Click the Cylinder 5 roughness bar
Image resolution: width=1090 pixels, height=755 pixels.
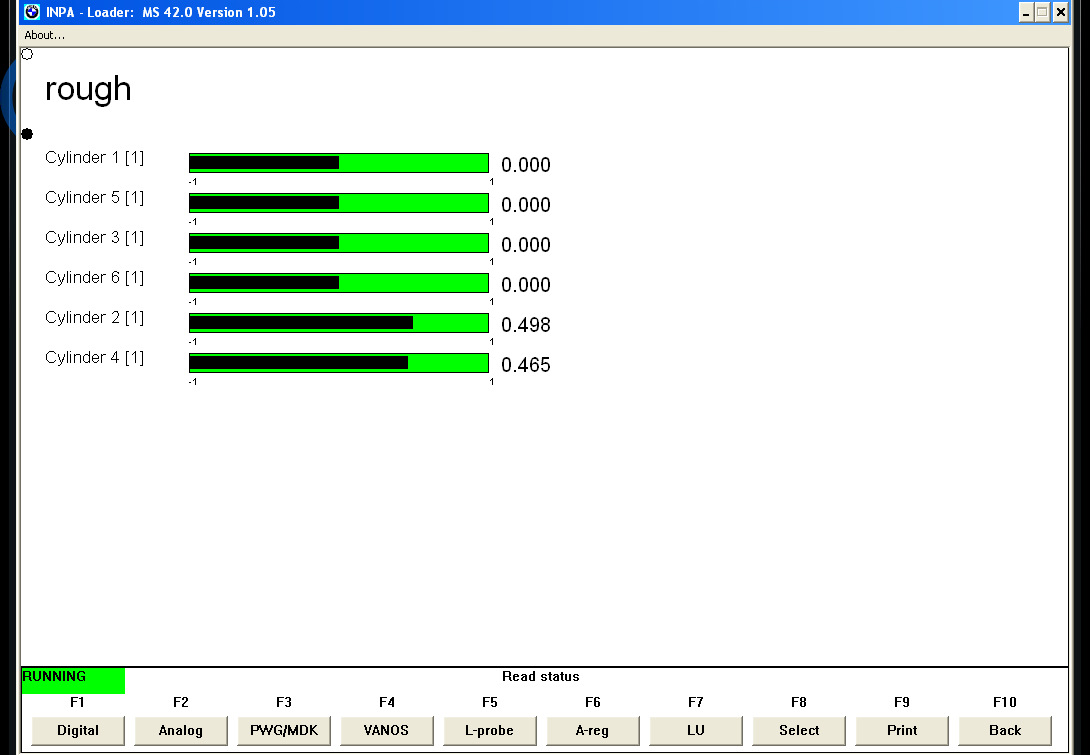[x=339, y=203]
